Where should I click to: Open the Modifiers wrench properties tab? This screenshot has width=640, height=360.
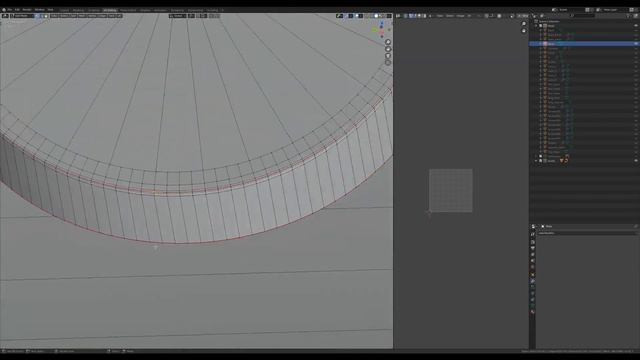click(x=533, y=281)
